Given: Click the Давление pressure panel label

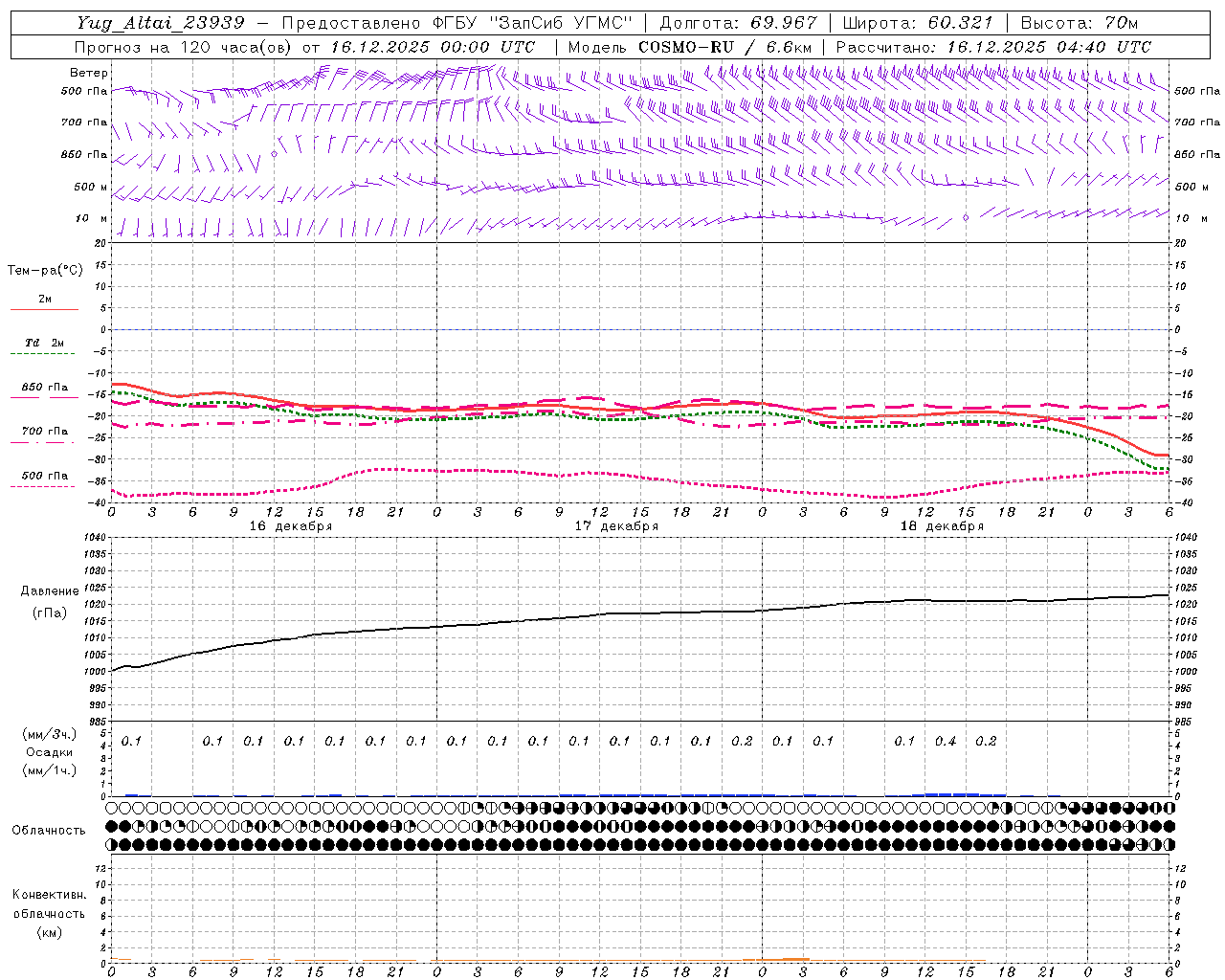Looking at the screenshot, I should pyautogui.click(x=50, y=591).
